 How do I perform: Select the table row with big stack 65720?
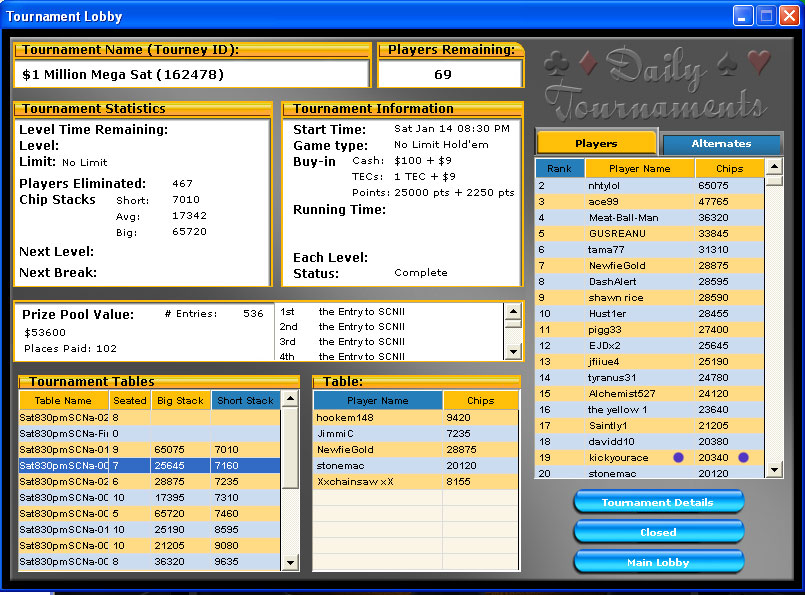coord(150,514)
